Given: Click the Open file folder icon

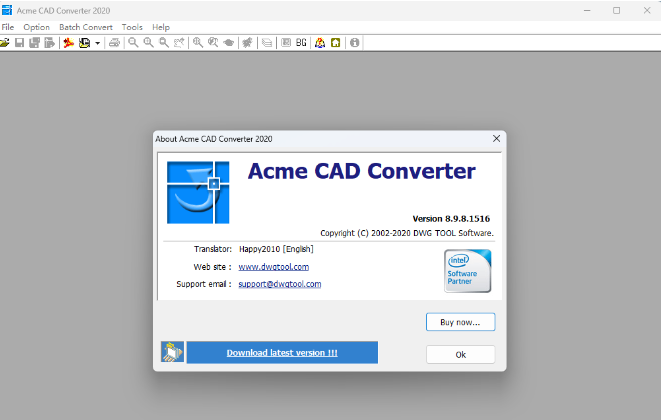Looking at the screenshot, I should [x=6, y=43].
